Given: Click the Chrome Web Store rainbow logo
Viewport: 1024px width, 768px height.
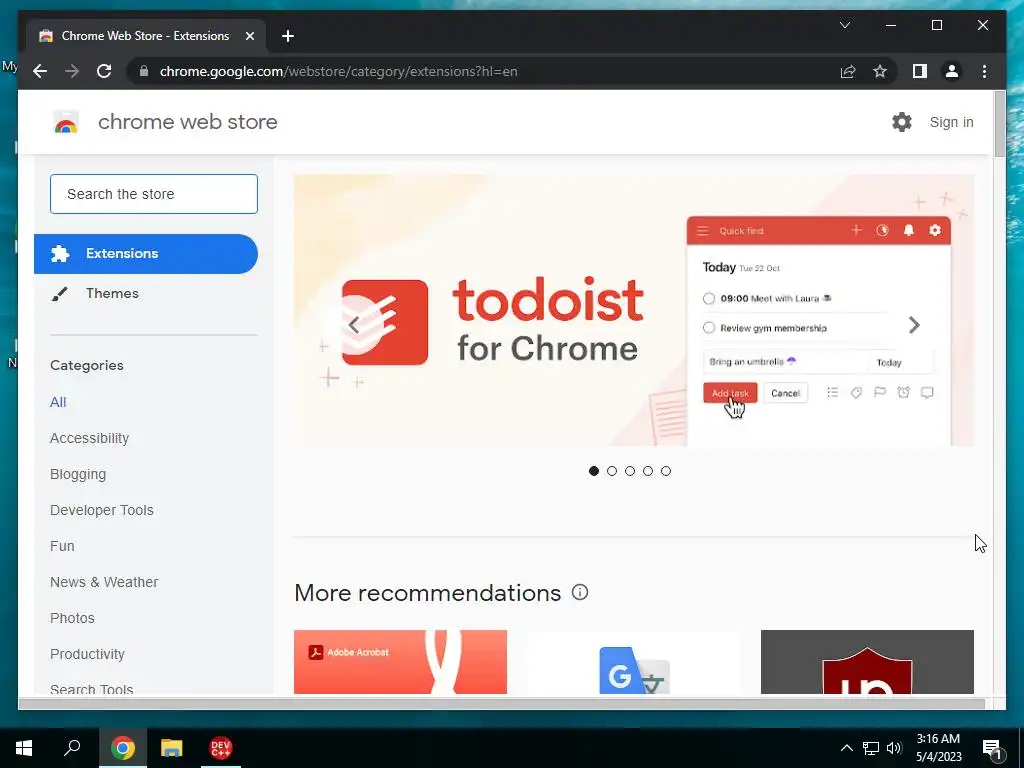Looking at the screenshot, I should [x=66, y=122].
